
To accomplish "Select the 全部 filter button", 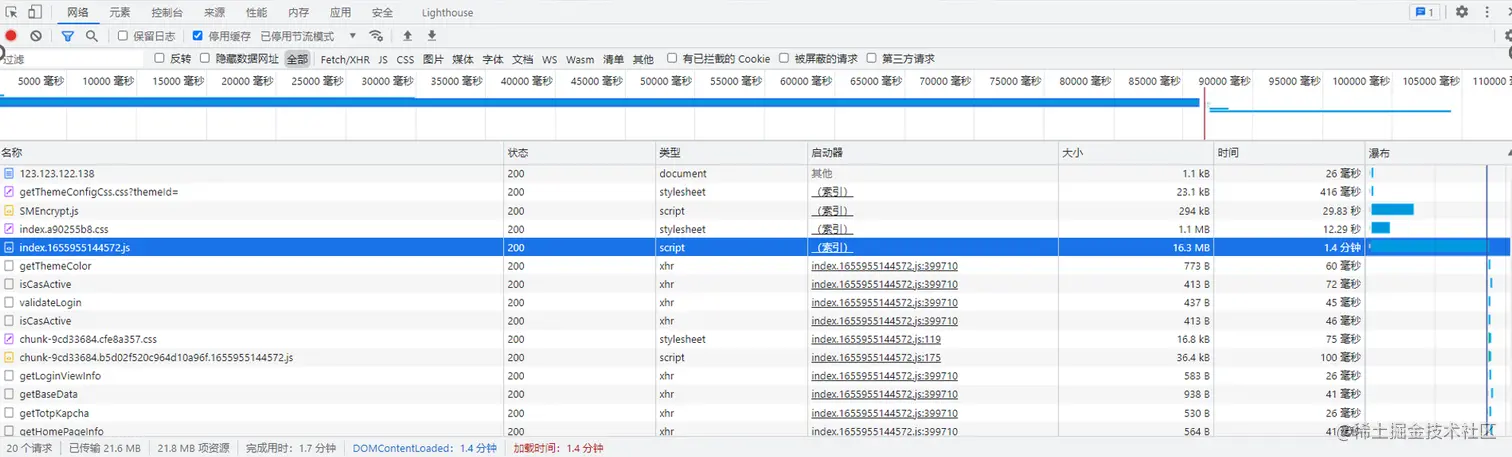I will 298,59.
